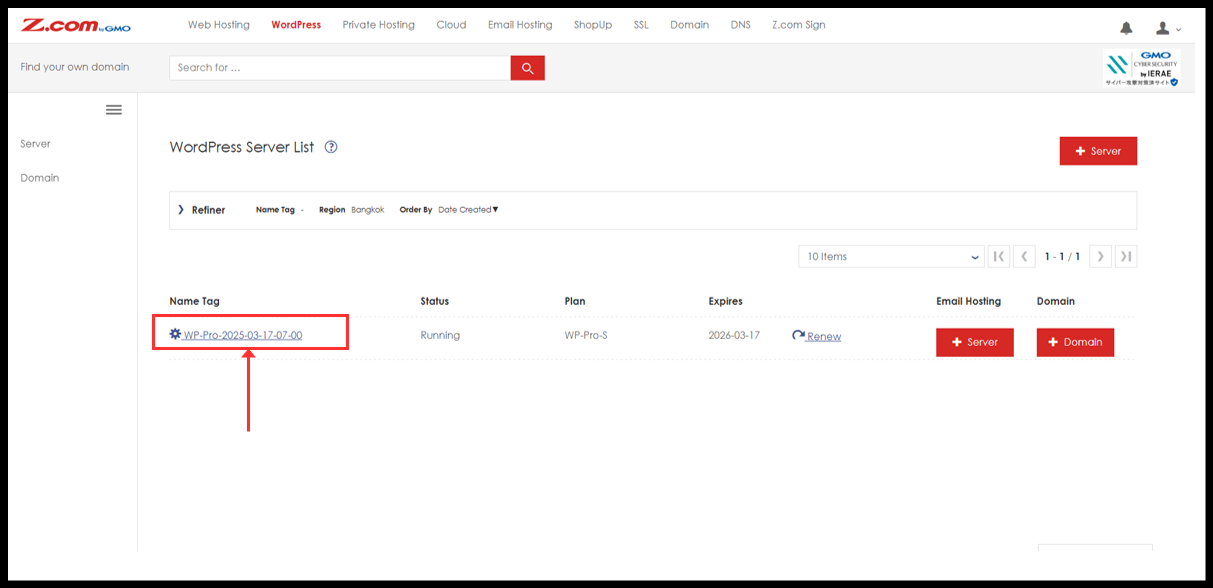The width and height of the screenshot is (1213, 588).
Task: Go to next page of list
Action: [1100, 257]
